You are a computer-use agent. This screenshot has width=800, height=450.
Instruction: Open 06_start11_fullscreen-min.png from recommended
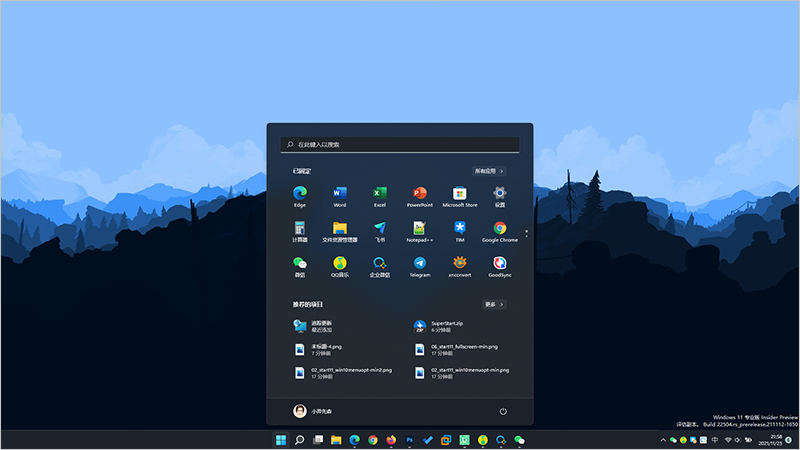pos(463,349)
